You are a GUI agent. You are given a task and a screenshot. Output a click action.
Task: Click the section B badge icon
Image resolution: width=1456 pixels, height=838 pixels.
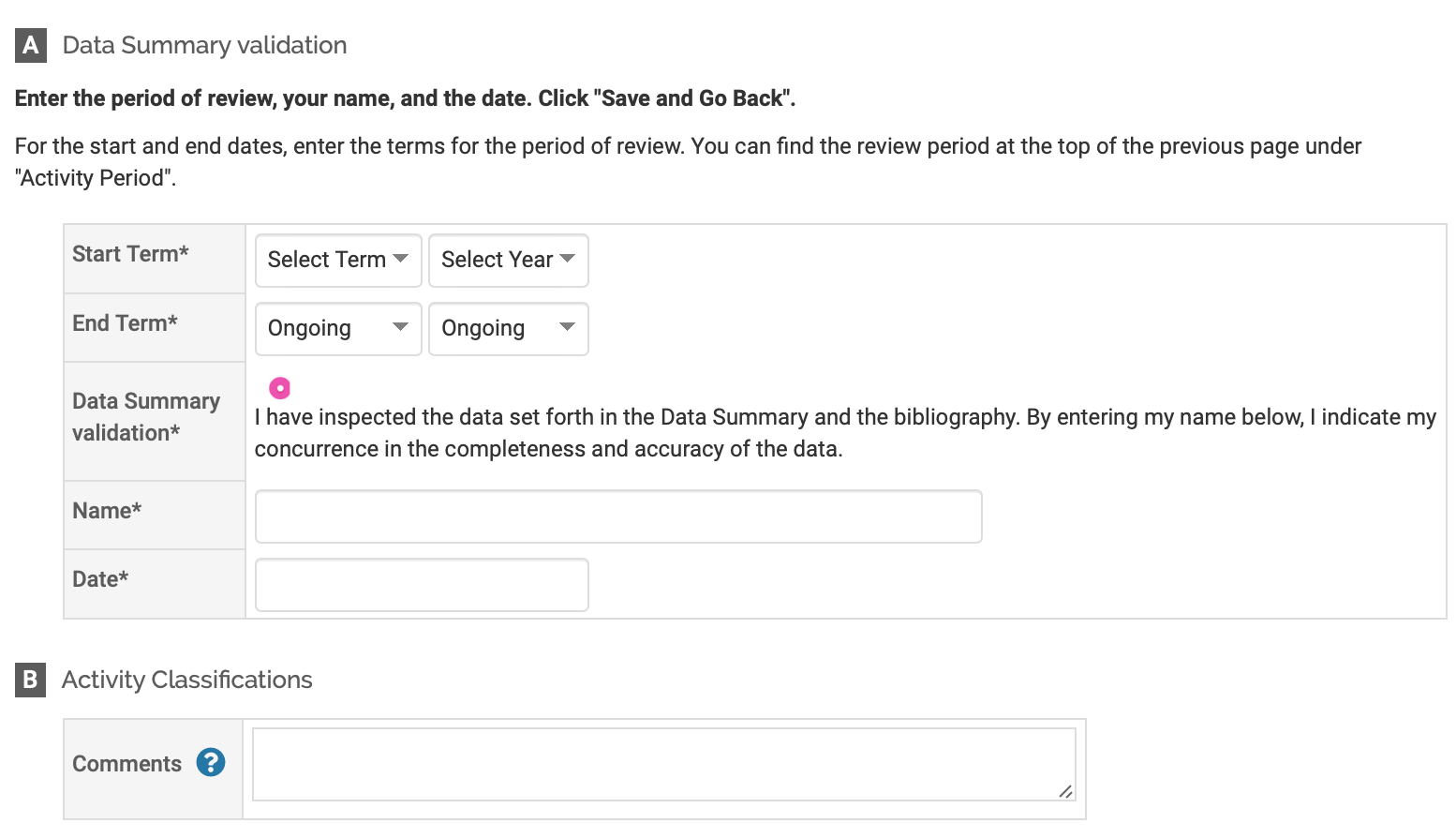pos(30,680)
